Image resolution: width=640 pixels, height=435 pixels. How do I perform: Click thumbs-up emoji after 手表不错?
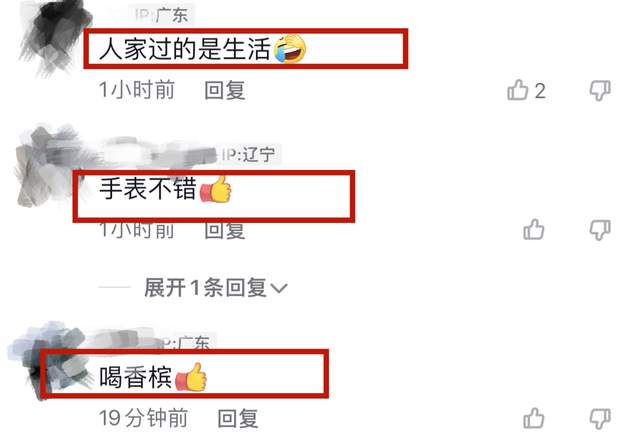[216, 189]
